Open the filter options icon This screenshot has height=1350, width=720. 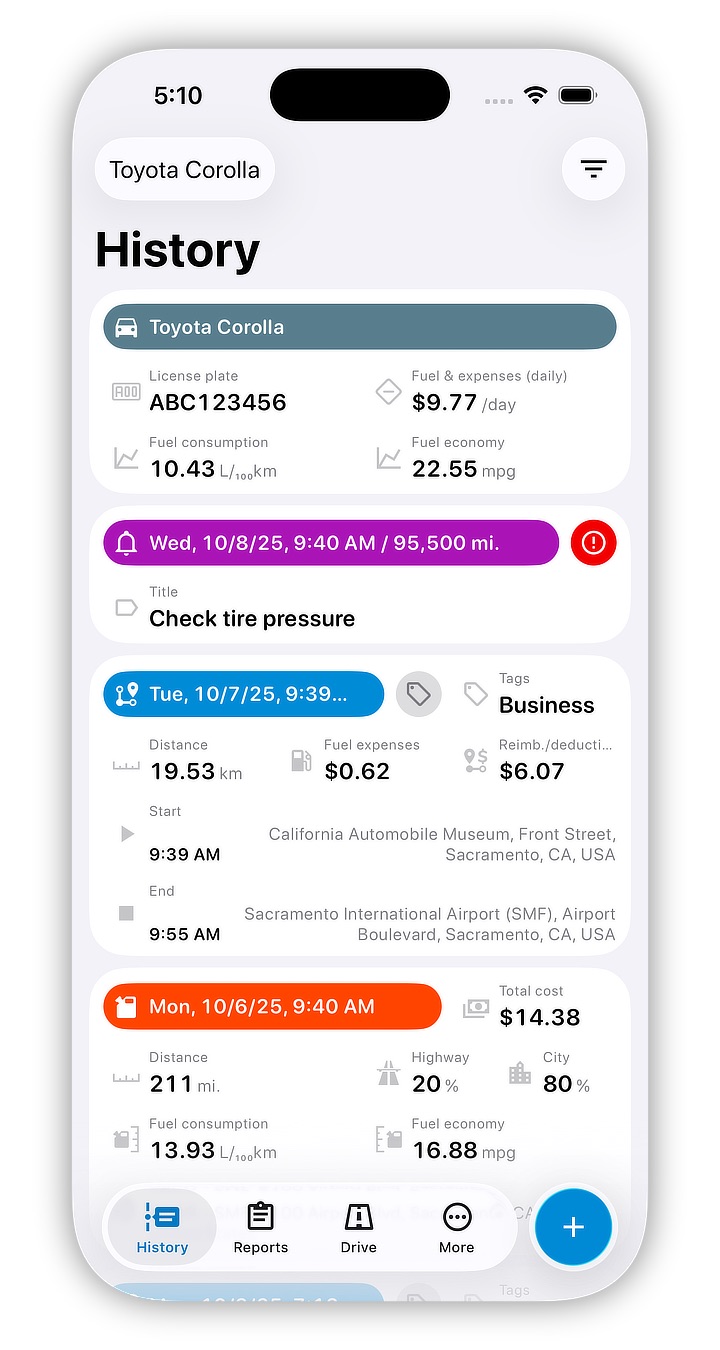click(x=593, y=169)
